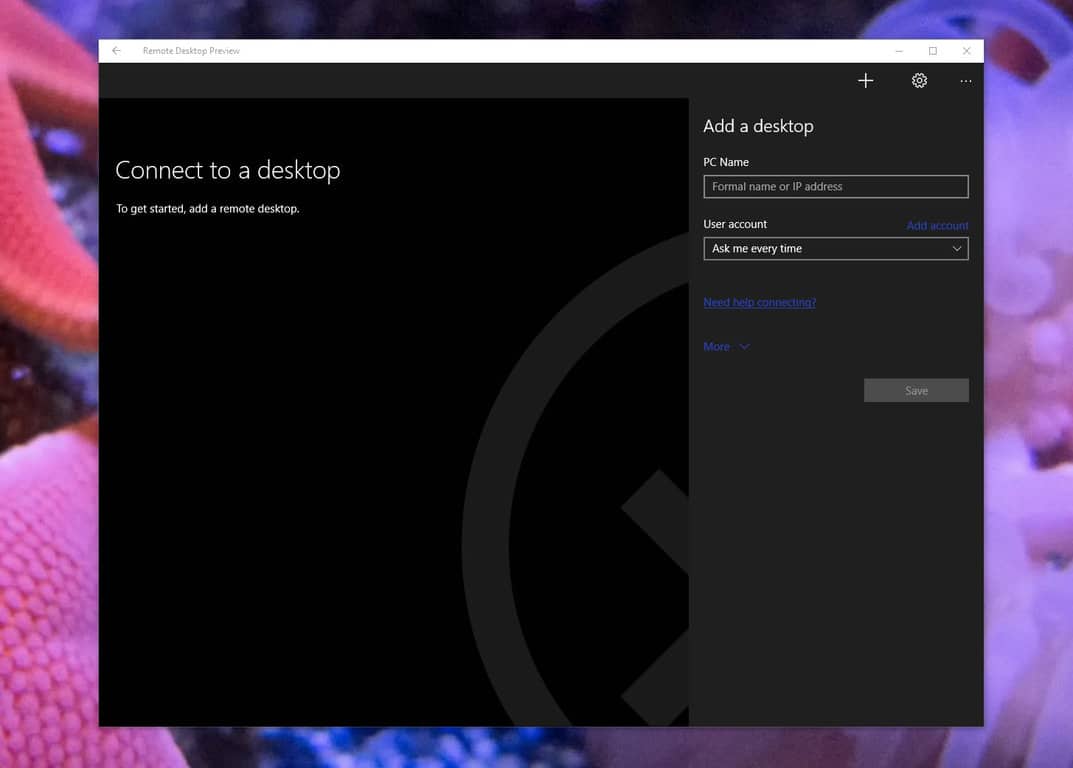Click the Add a desktop panel title
This screenshot has height=768, width=1073.
click(x=758, y=126)
